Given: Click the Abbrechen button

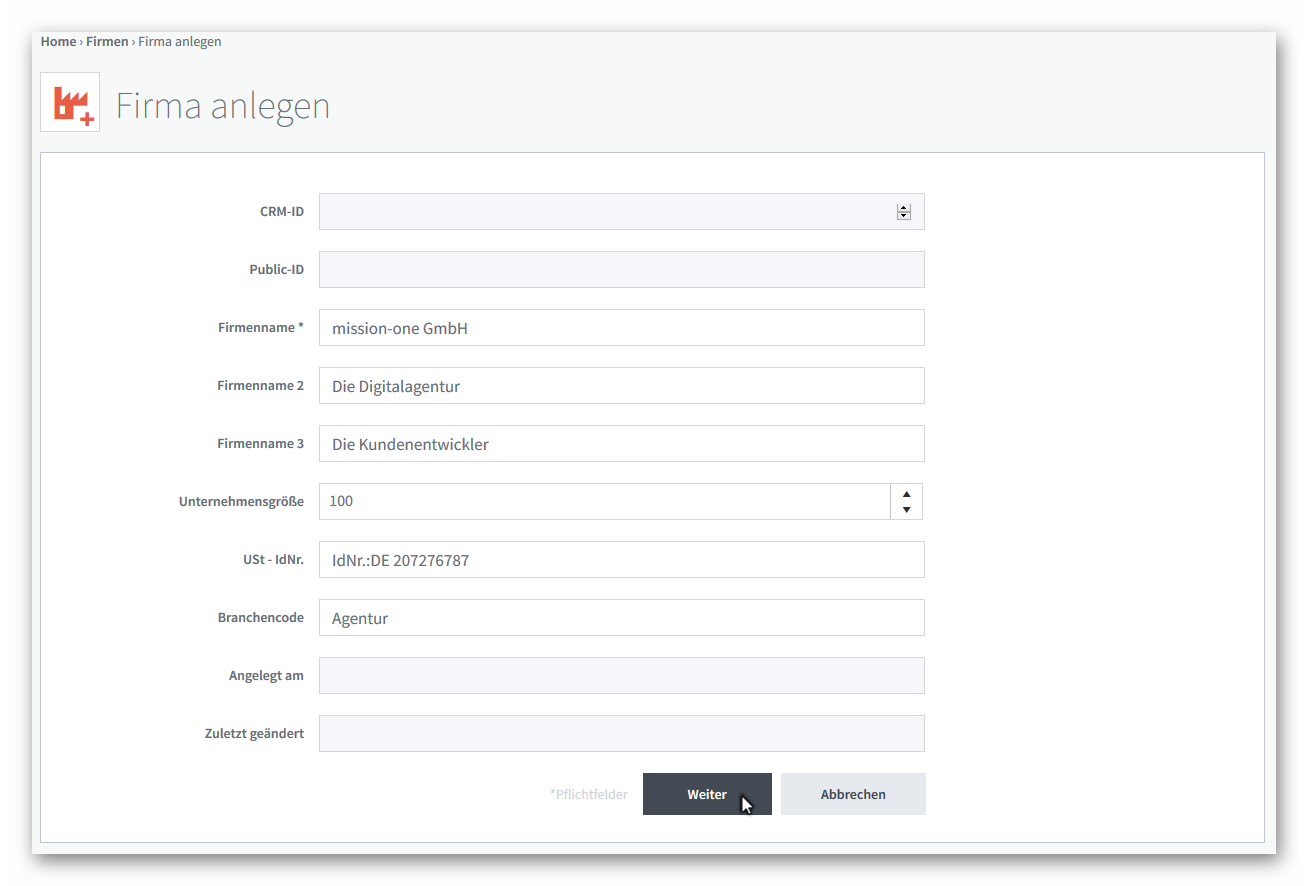Looking at the screenshot, I should coord(853,794).
